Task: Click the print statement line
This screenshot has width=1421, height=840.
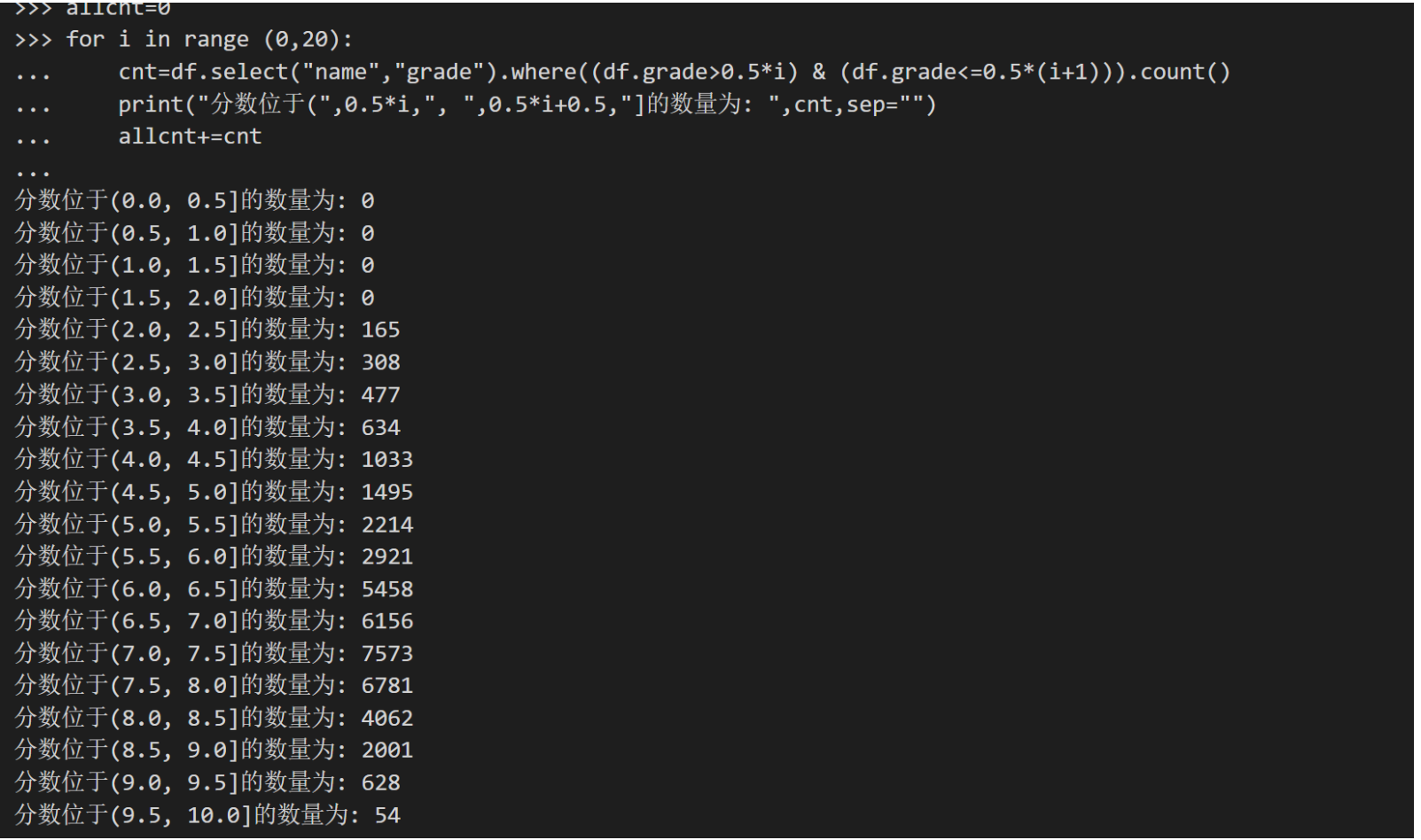Action: (527, 105)
